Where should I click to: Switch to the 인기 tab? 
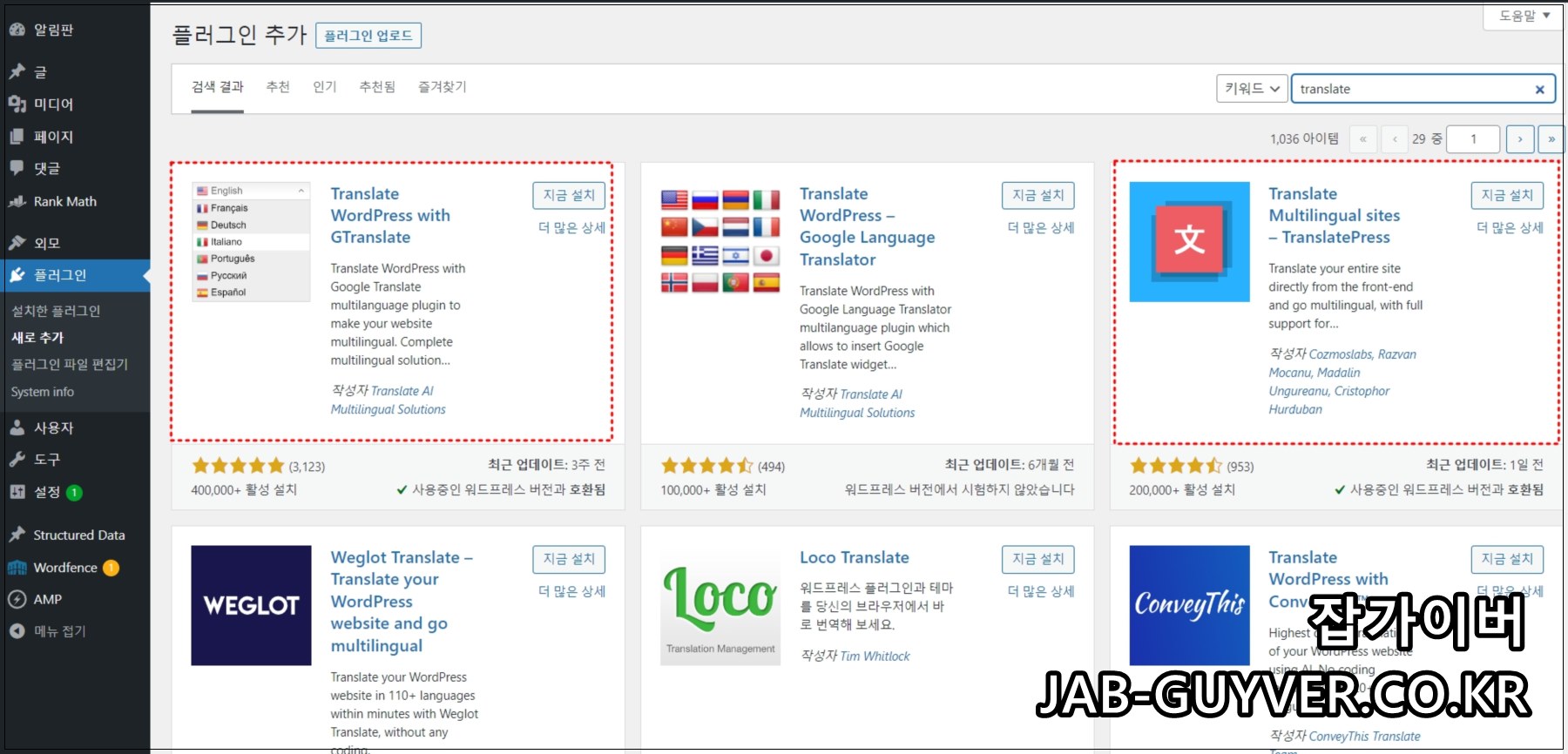click(x=325, y=87)
